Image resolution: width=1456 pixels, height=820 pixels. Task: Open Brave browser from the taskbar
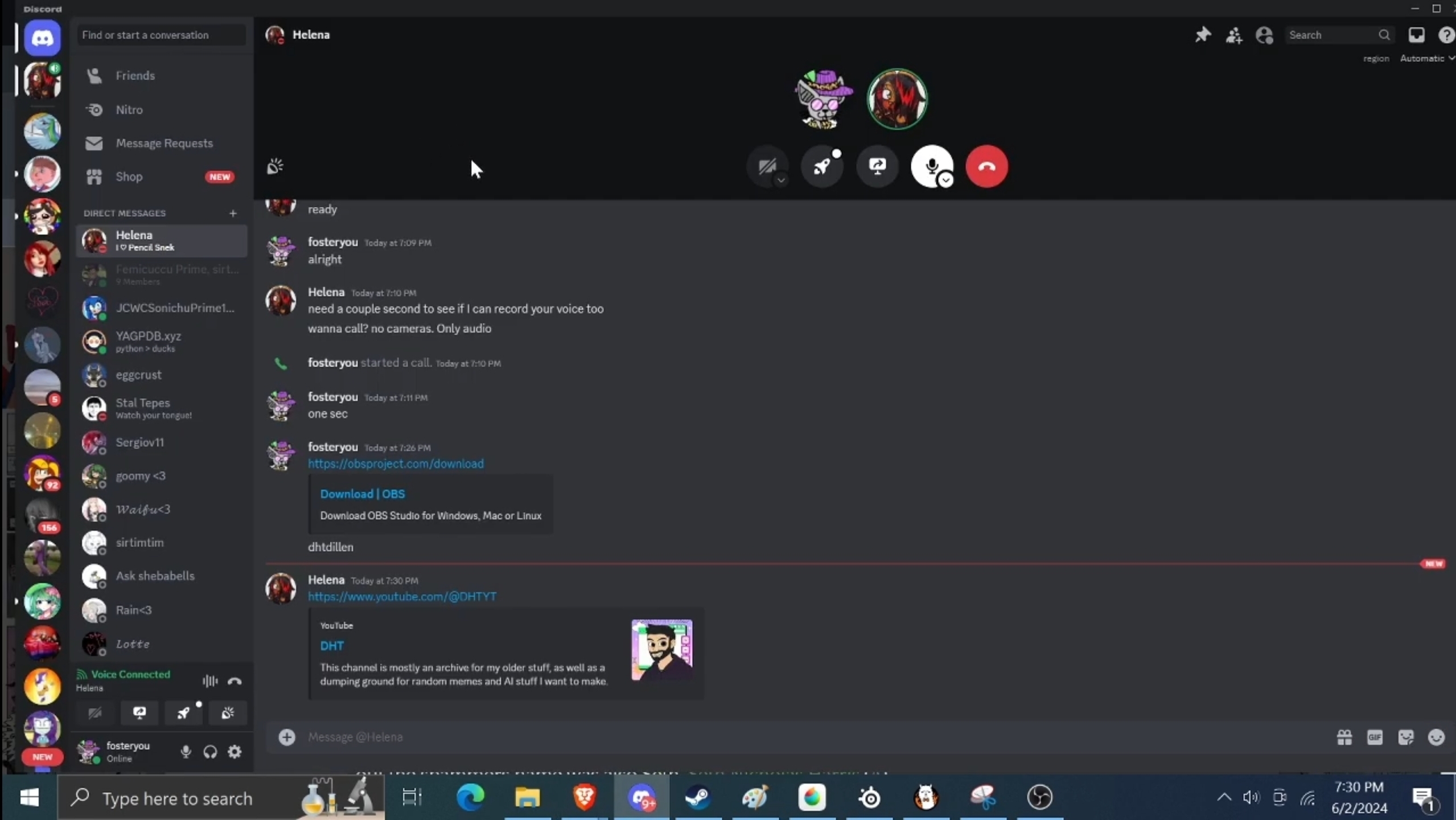585,797
